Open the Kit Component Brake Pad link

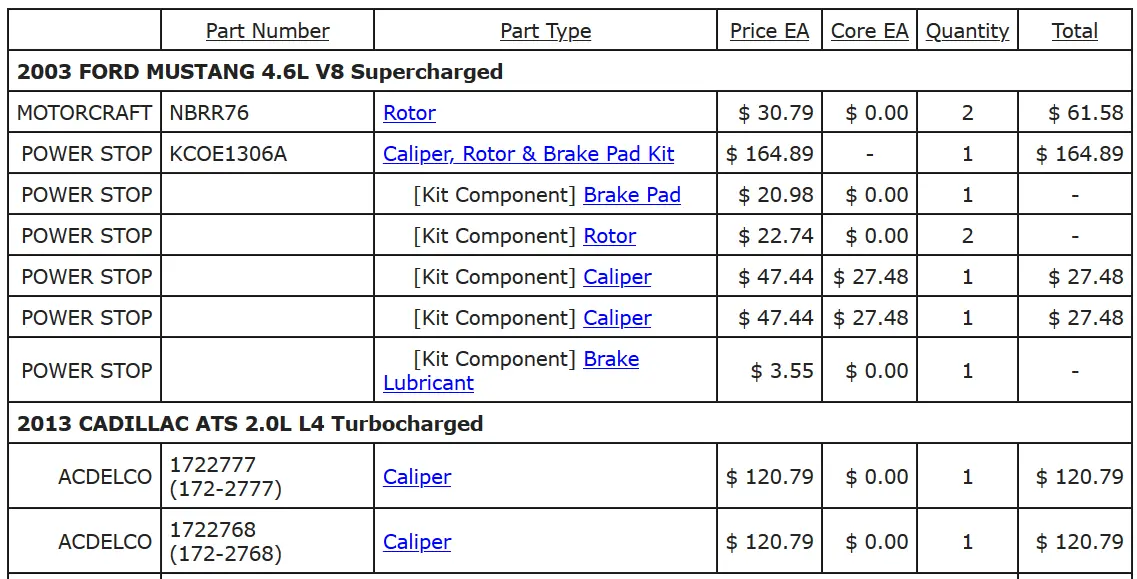[x=632, y=195]
